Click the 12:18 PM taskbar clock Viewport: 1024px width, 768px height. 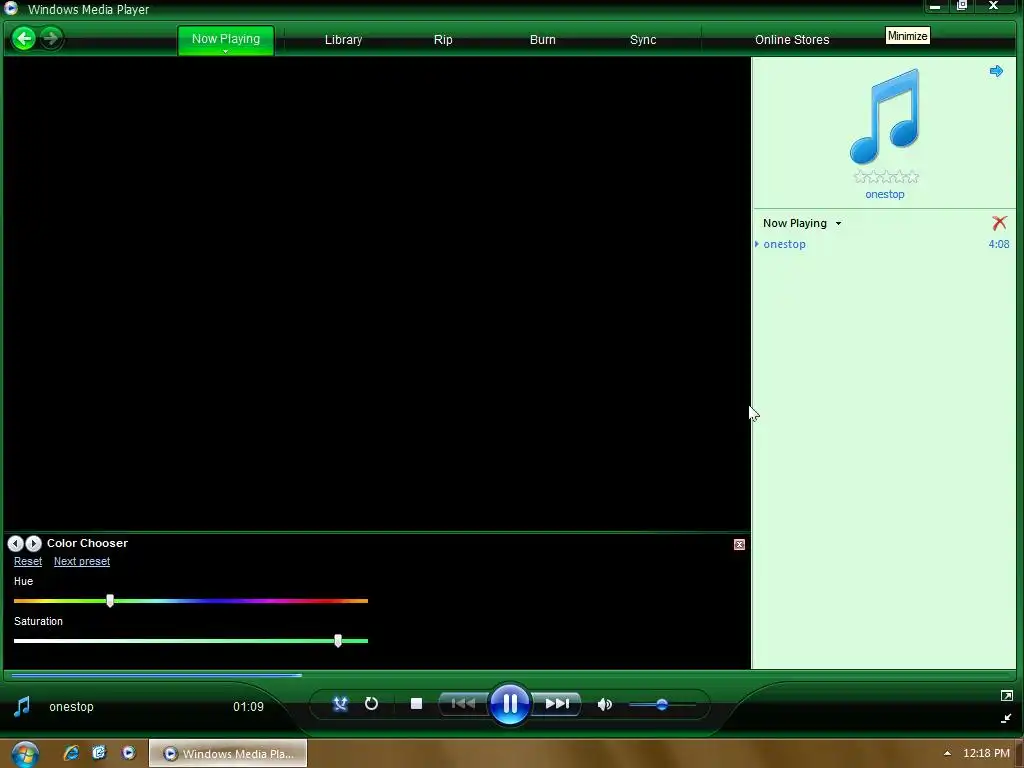tap(986, 754)
